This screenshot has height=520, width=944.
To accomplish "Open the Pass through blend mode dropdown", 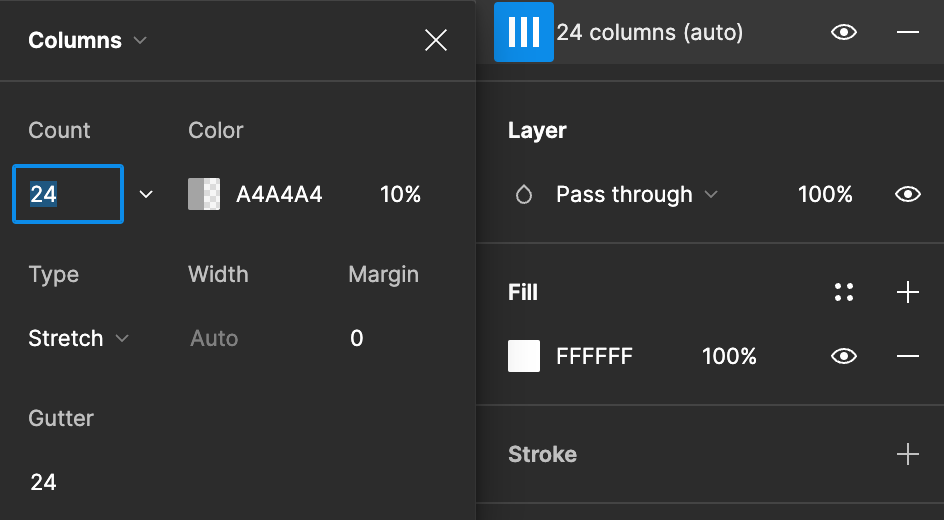I will [x=636, y=195].
